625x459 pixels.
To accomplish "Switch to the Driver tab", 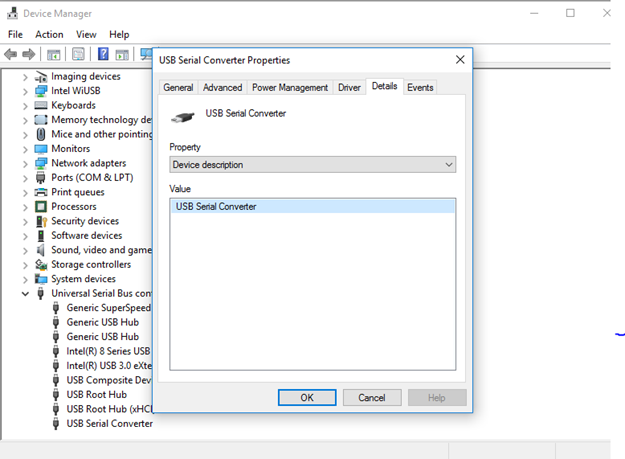I will tap(349, 88).
